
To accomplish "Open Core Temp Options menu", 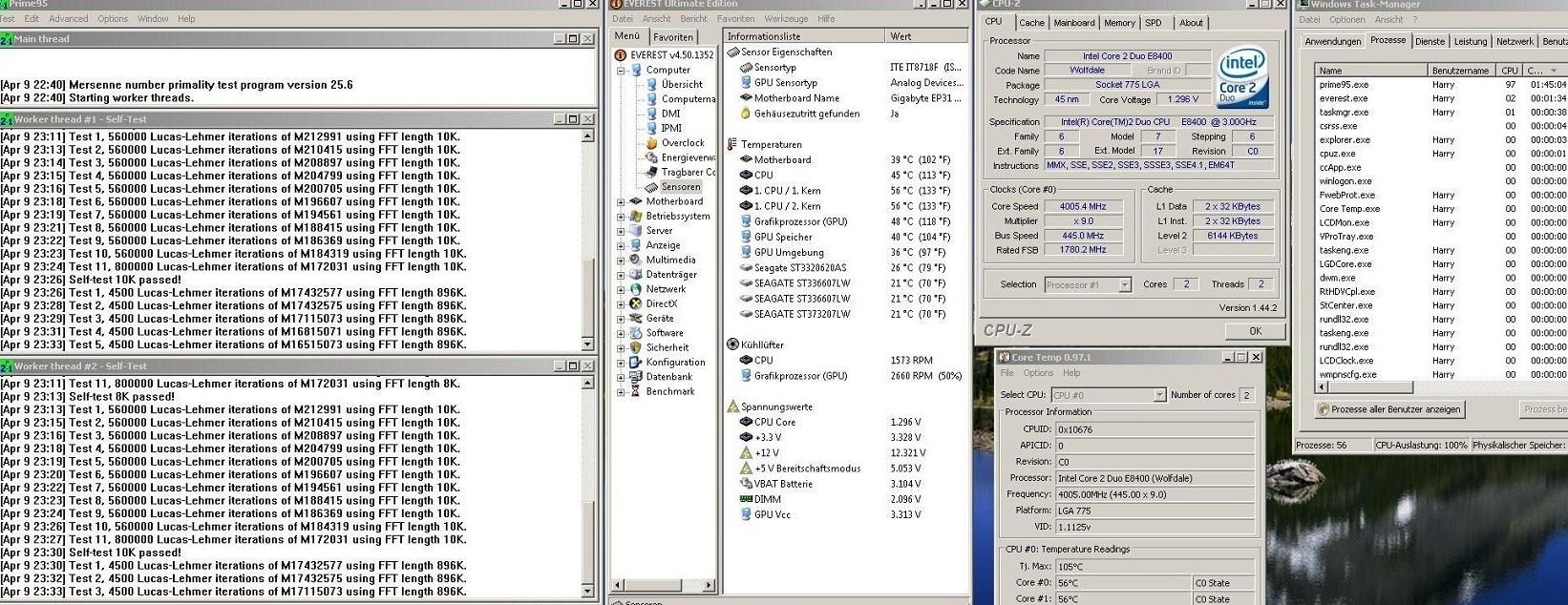I will click(x=1038, y=373).
